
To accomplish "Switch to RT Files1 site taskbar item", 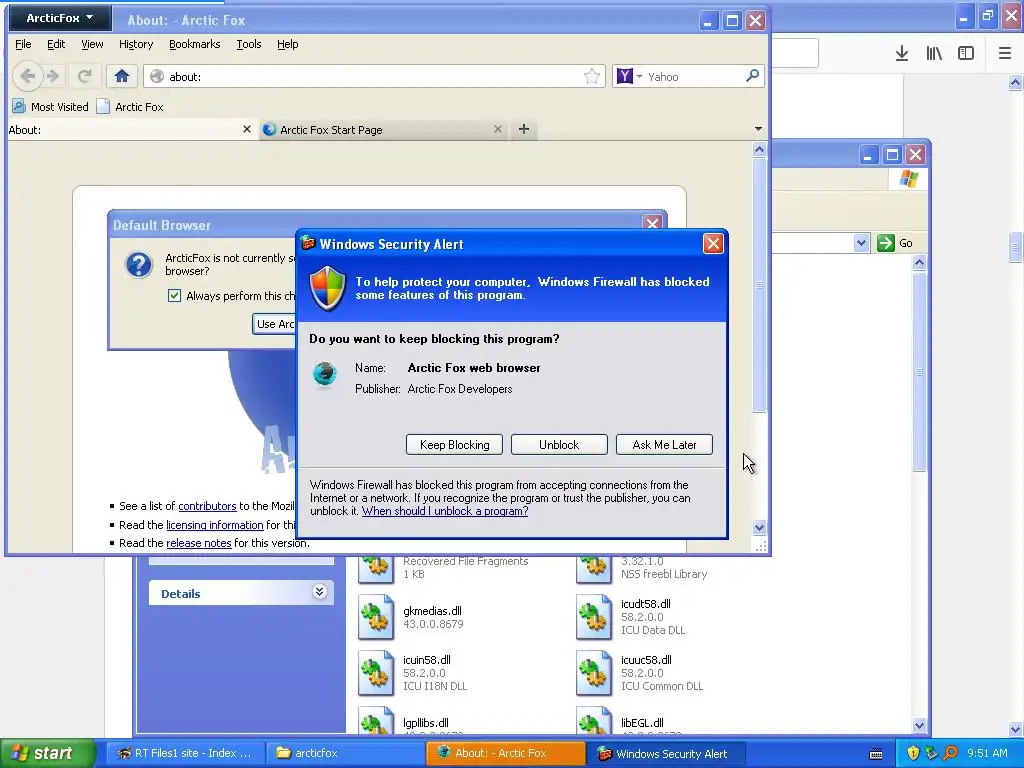I will click(184, 753).
